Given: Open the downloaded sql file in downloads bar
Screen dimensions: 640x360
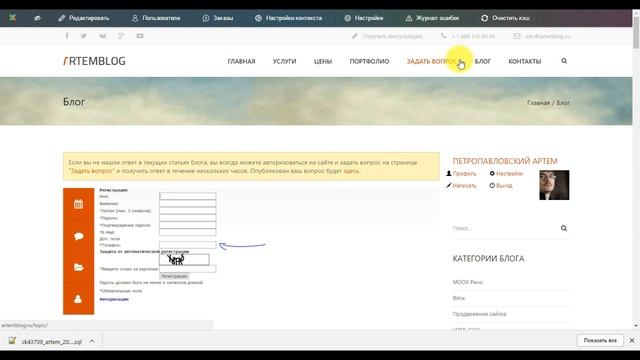Looking at the screenshot, I should [46, 341].
